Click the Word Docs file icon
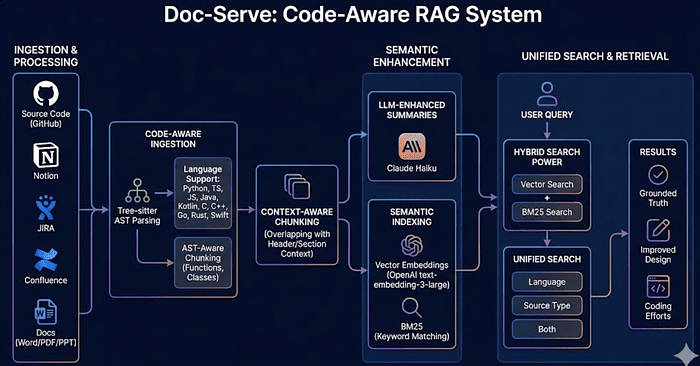The width and height of the screenshot is (700, 366). coord(46,312)
